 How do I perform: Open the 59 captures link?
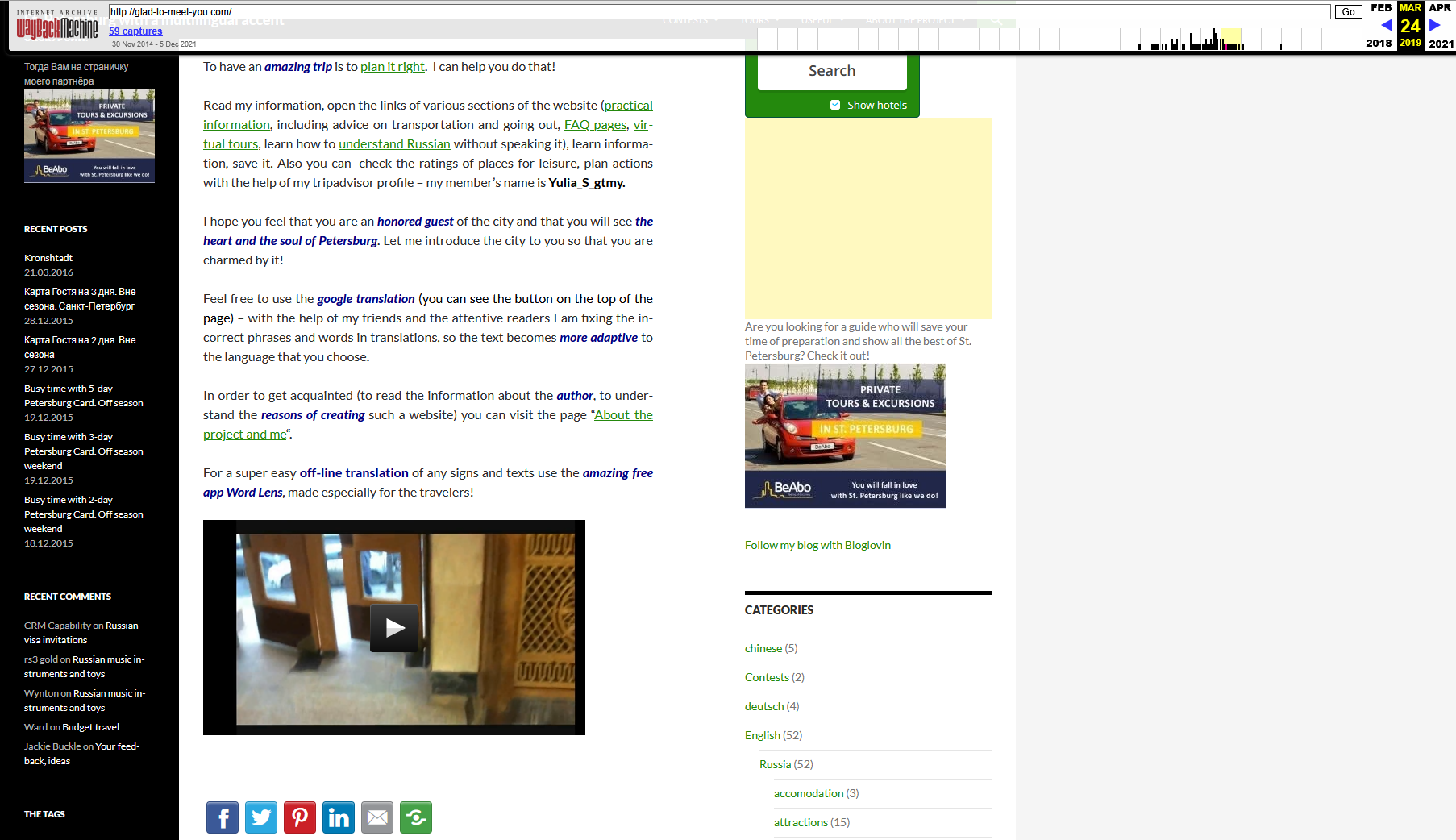pyautogui.click(x=135, y=31)
